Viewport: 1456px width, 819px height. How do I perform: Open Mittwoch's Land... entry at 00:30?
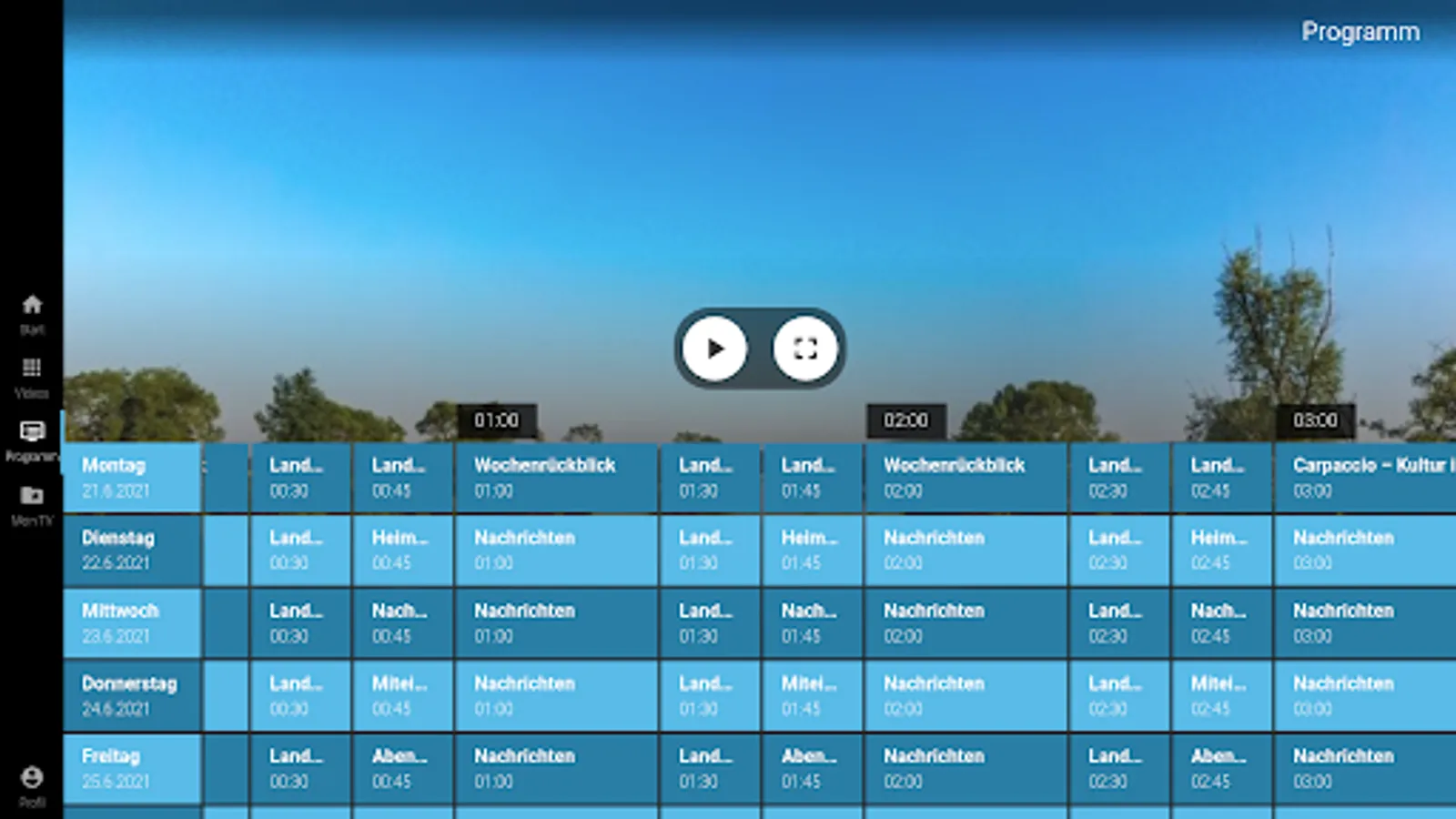[300, 623]
